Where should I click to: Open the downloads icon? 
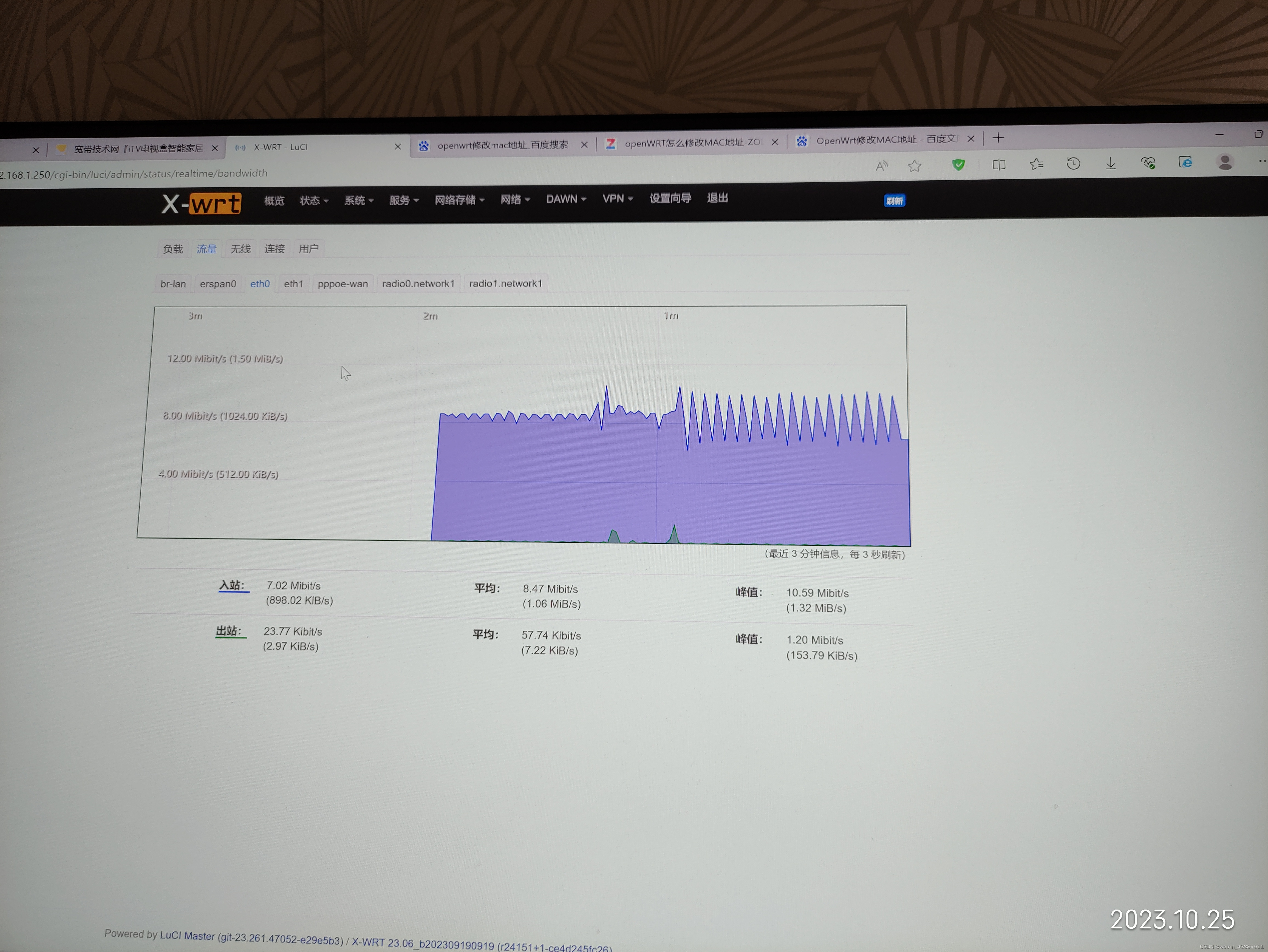[x=1110, y=164]
